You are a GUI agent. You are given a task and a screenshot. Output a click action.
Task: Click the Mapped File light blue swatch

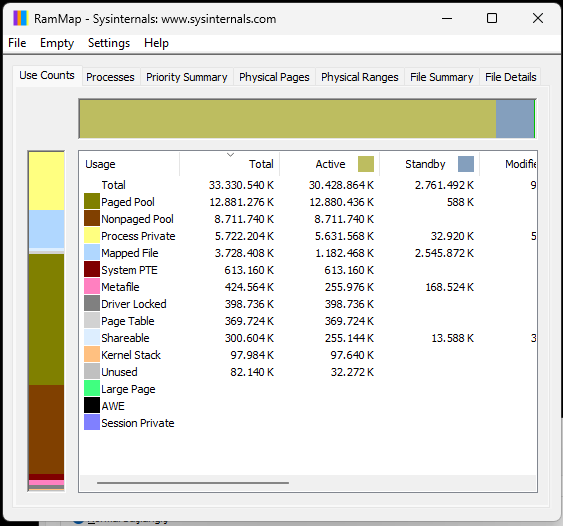pos(92,252)
